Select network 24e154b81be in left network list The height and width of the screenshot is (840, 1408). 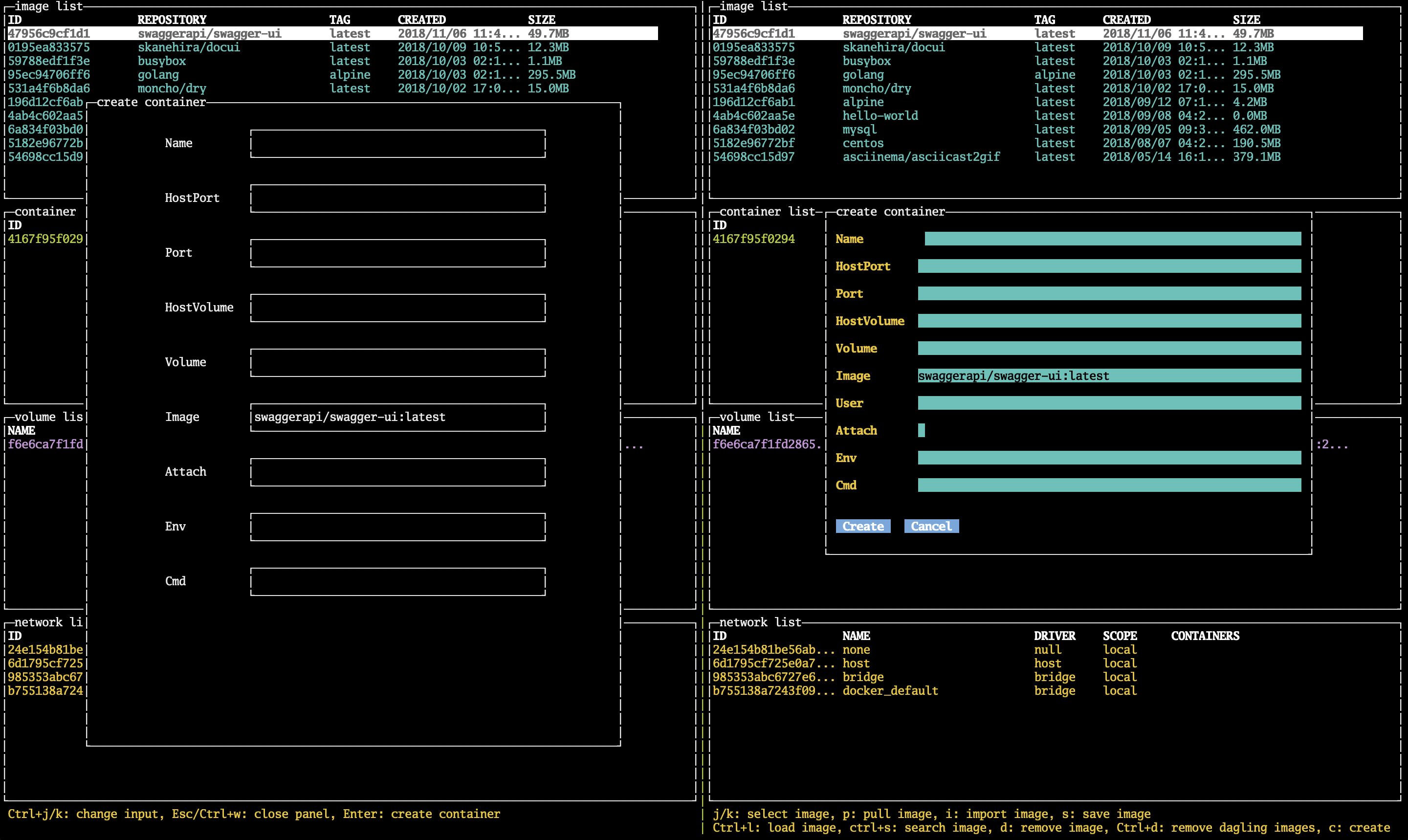pyautogui.click(x=45, y=650)
